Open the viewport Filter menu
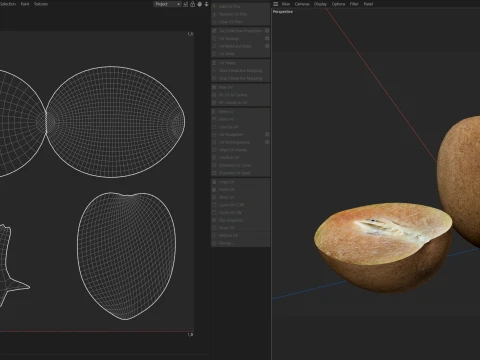The width and height of the screenshot is (480, 360). point(354,4)
